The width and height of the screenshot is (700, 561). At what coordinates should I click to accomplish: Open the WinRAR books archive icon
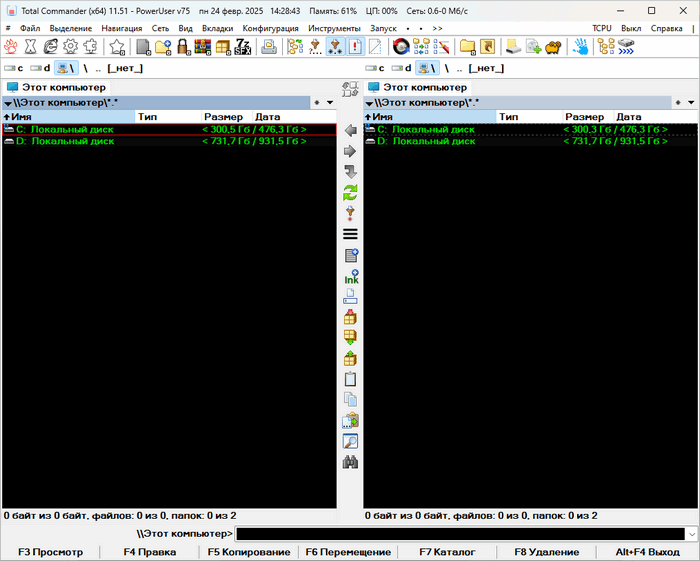pyautogui.click(x=203, y=46)
